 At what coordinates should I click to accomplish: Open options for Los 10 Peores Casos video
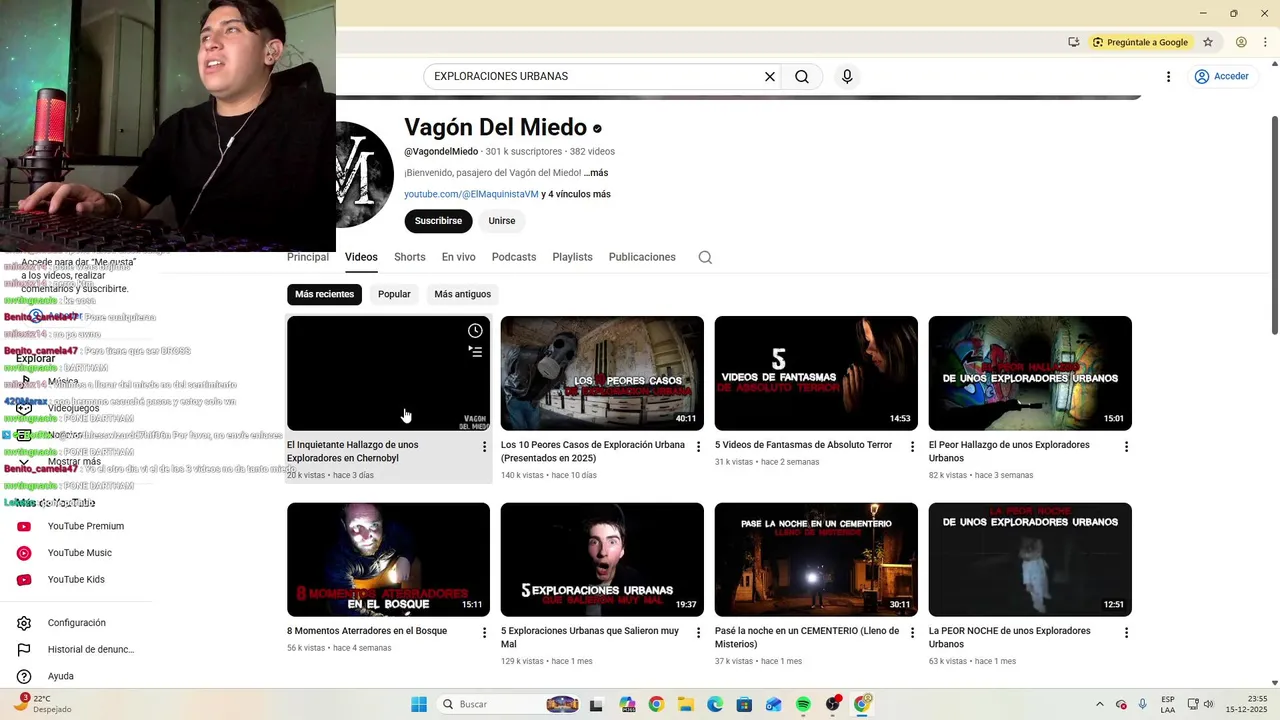click(698, 447)
